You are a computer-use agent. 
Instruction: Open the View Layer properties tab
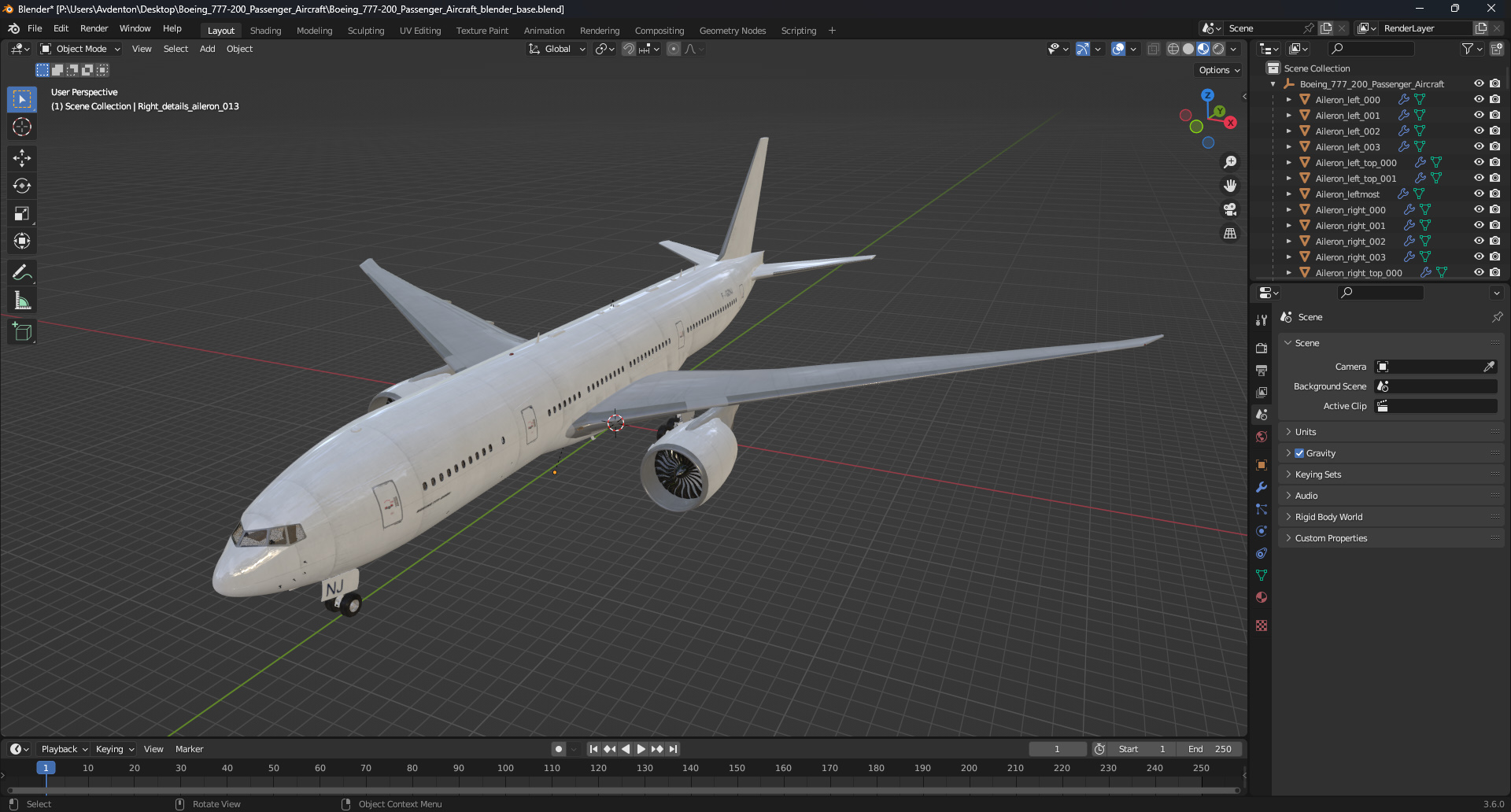tap(1262, 392)
